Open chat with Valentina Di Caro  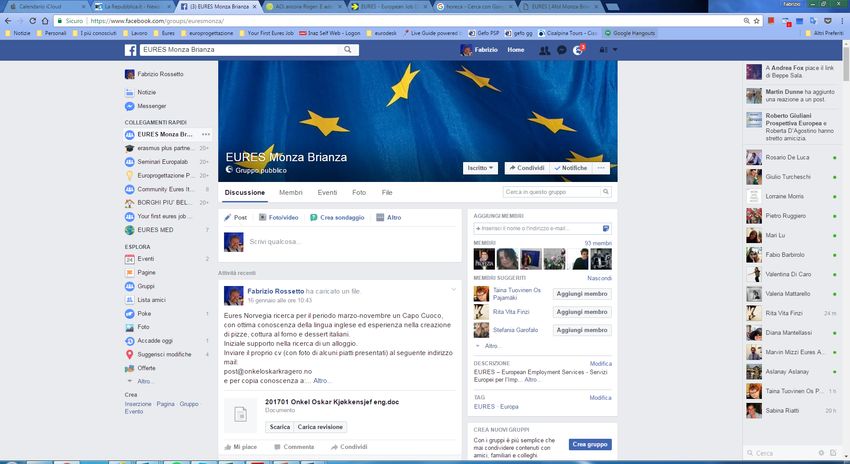(793, 274)
